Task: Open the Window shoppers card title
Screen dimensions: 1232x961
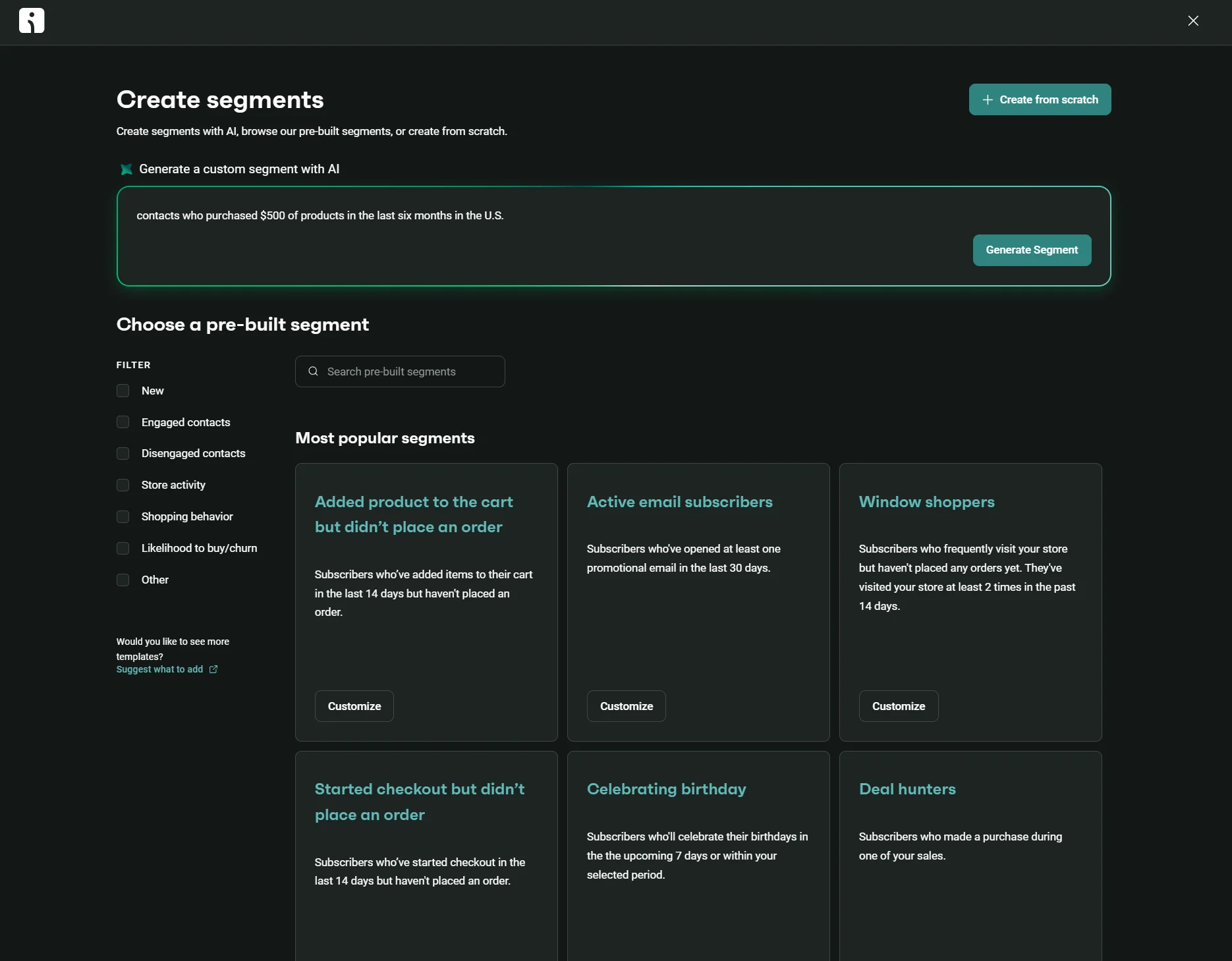Action: click(927, 502)
